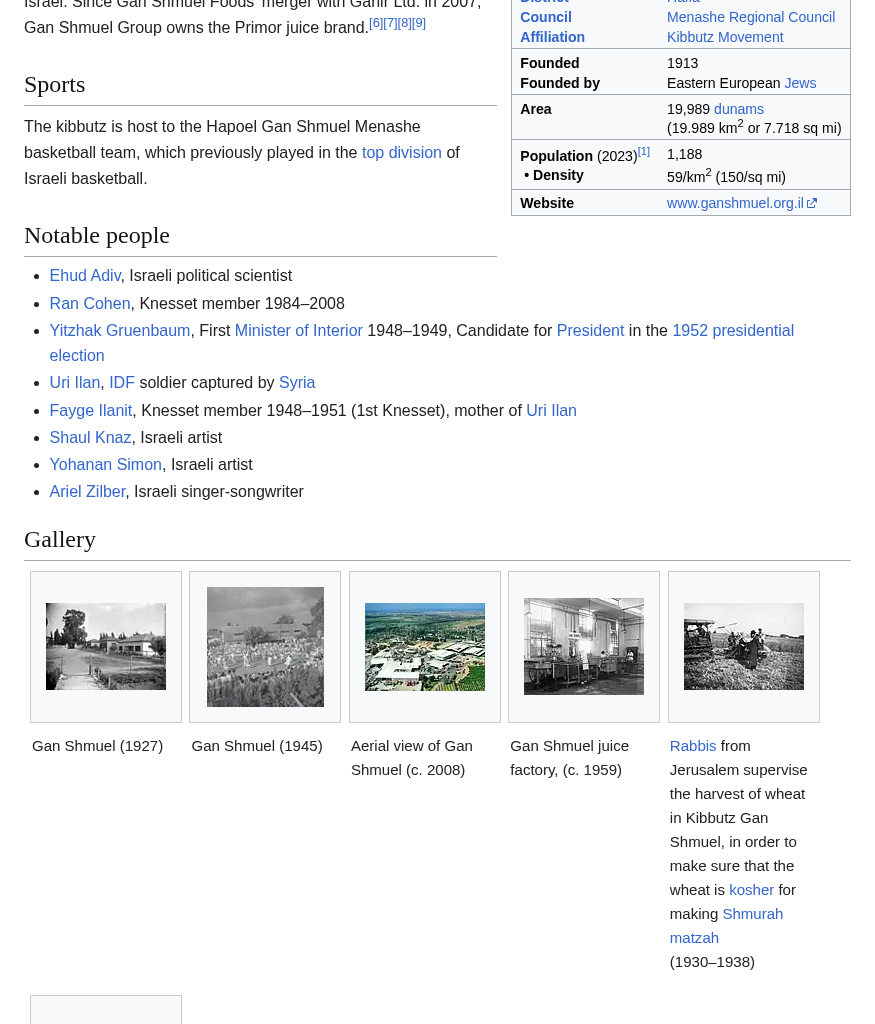This screenshot has width=875, height=1024.
Task: Click the IDF link
Action: 121,383
